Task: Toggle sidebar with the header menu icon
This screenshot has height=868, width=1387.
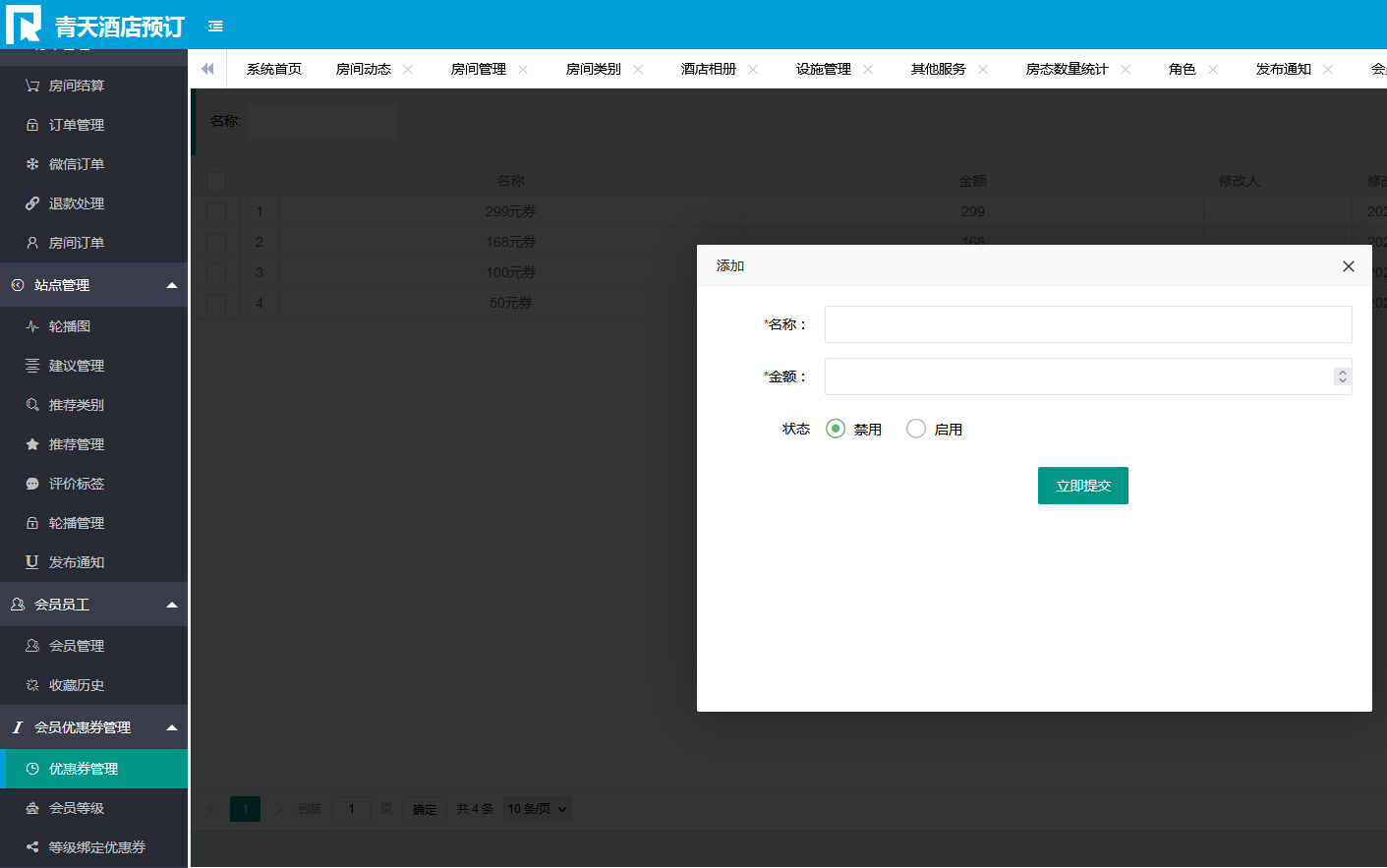Action: [215, 27]
